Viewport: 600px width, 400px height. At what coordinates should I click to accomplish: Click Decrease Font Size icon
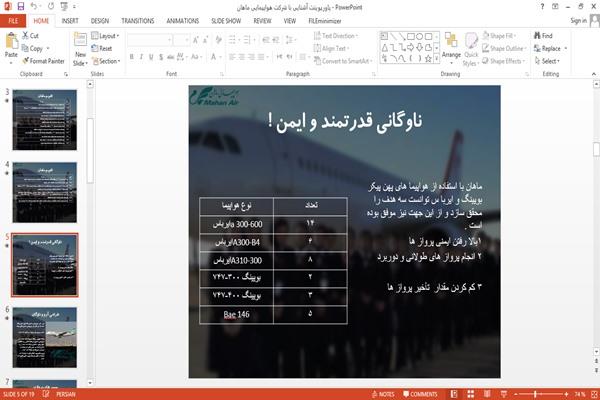coord(206,40)
